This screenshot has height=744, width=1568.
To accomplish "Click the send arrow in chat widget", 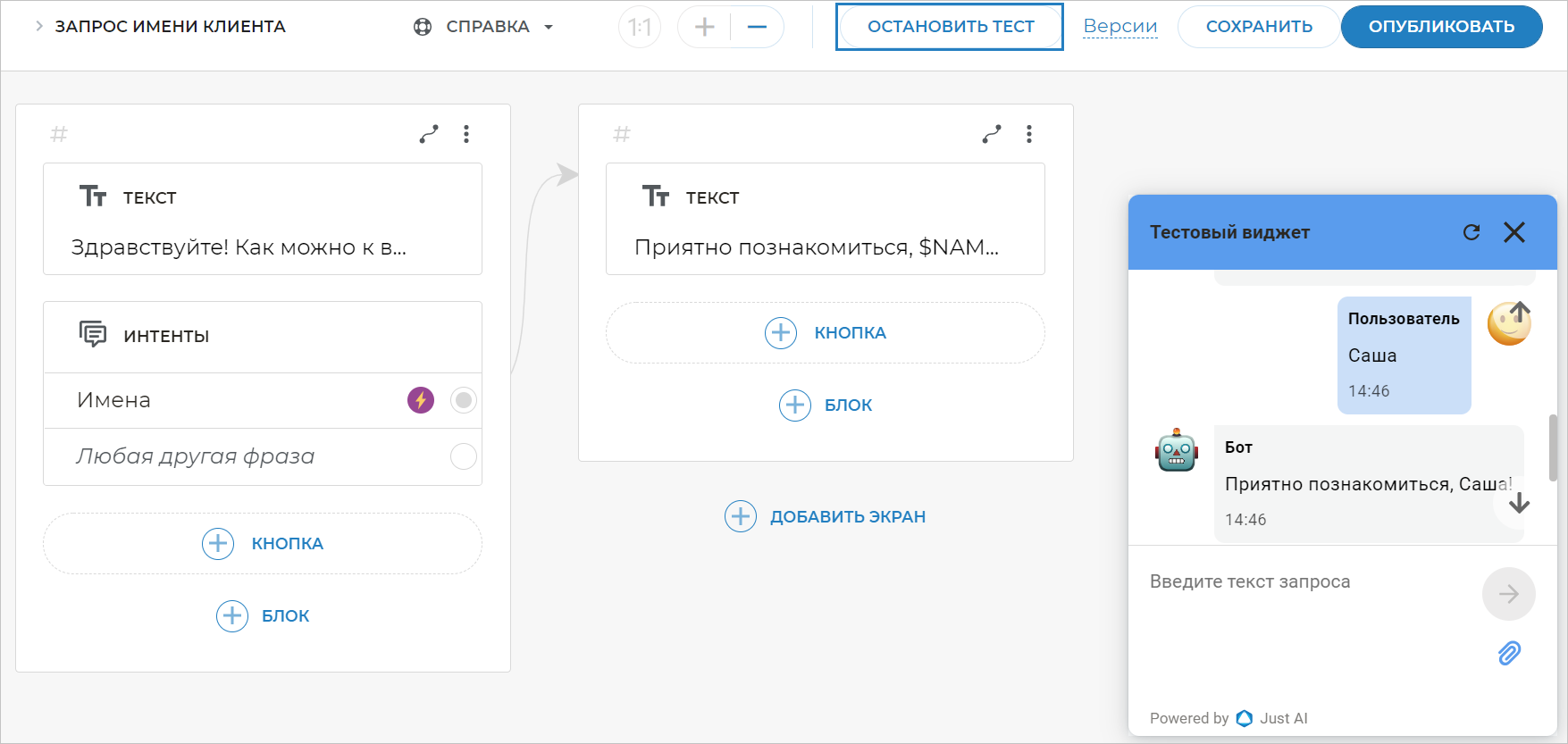I will (x=1508, y=594).
